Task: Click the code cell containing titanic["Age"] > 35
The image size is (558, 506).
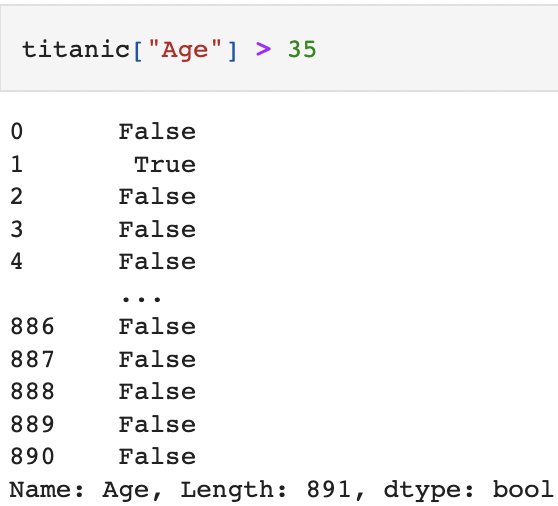Action: coord(279,49)
